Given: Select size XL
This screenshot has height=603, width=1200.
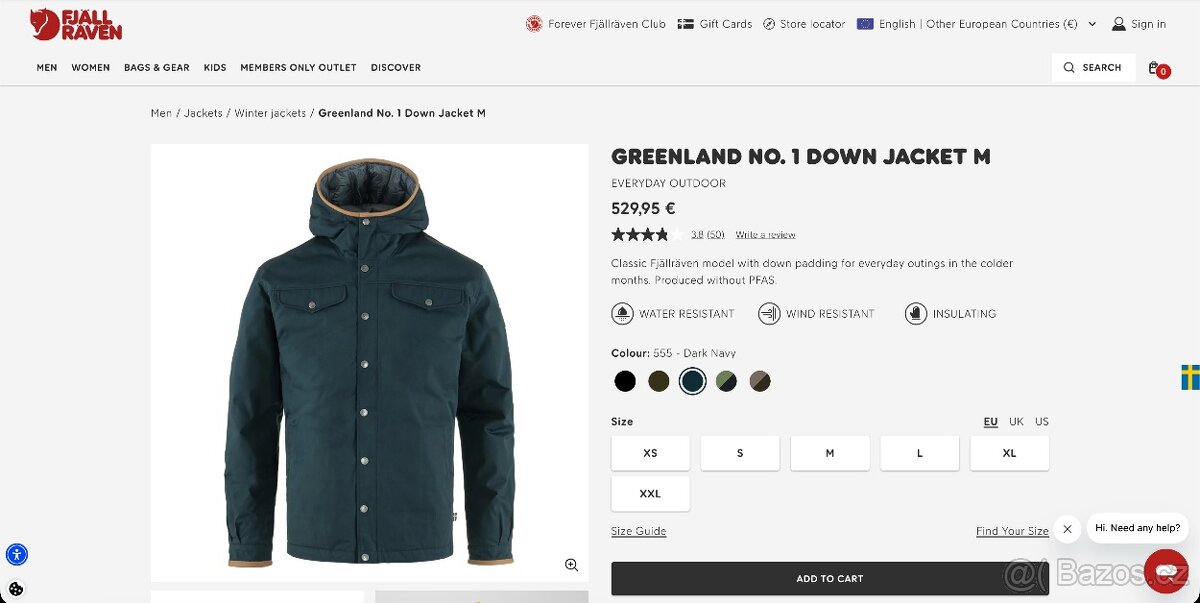Looking at the screenshot, I should click(1009, 452).
